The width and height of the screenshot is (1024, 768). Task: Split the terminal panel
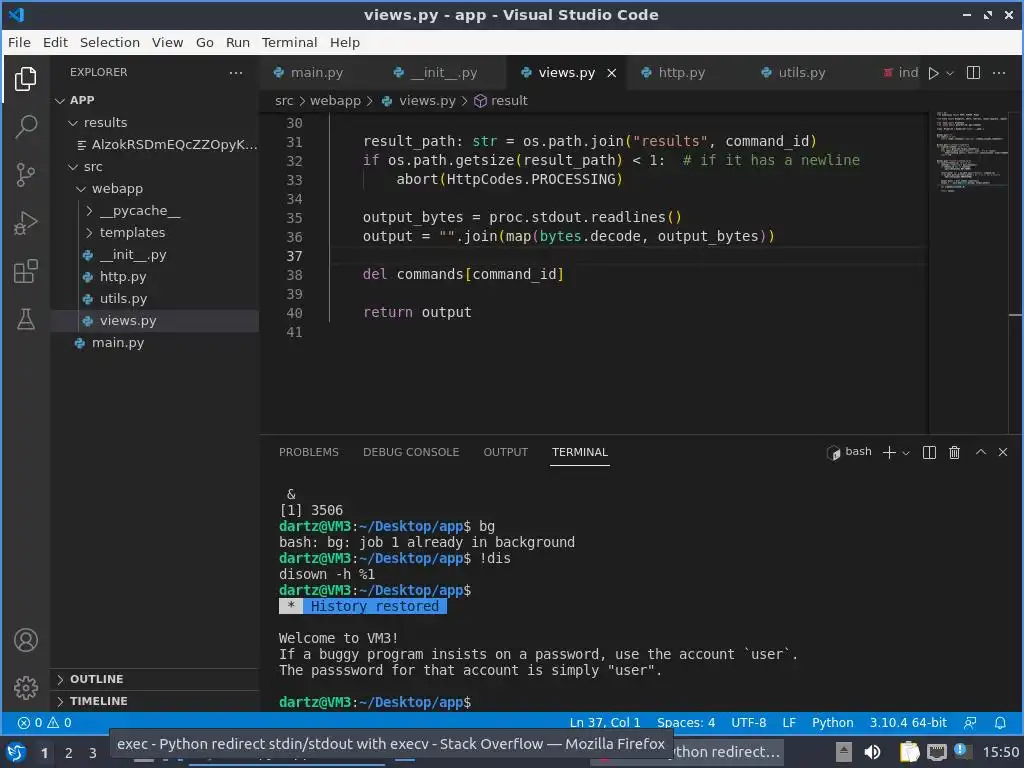point(929,452)
